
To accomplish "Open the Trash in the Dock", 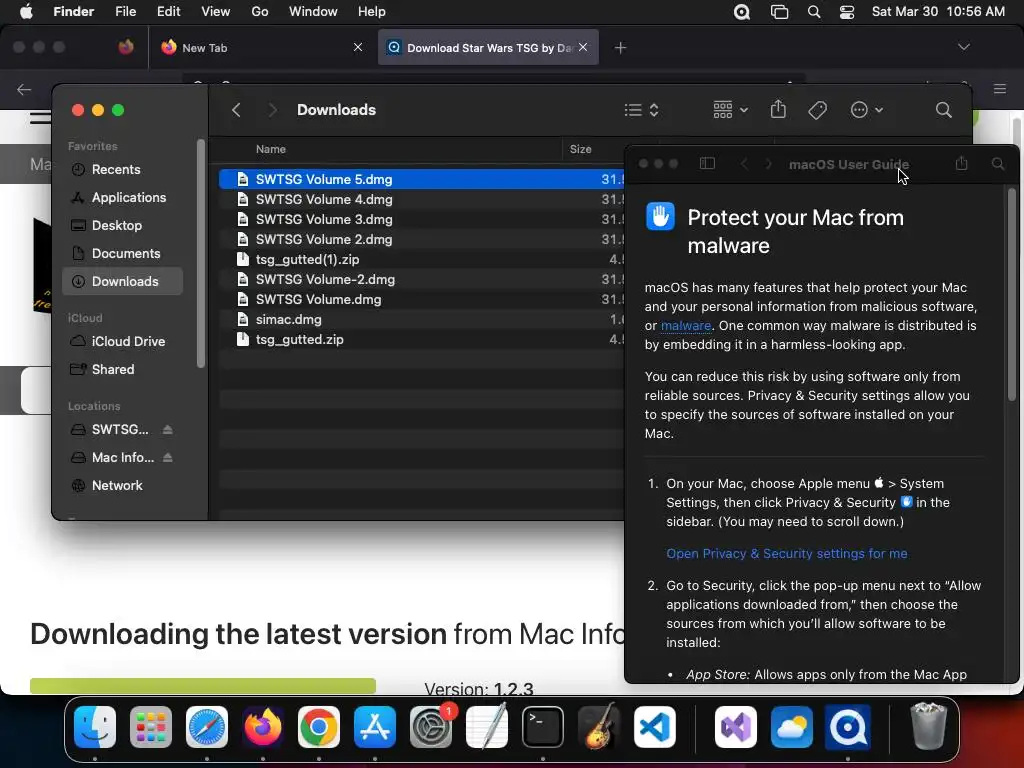I will click(x=928, y=727).
